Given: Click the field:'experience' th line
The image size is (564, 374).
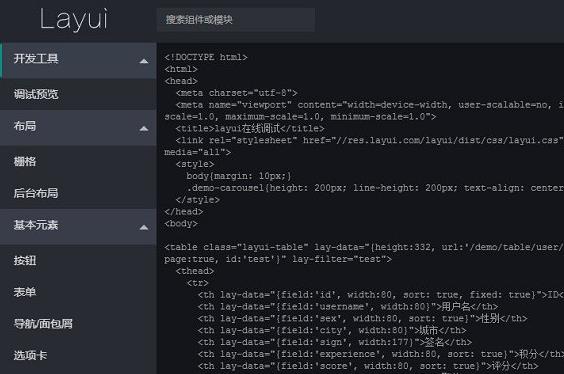Looking at the screenshot, I should point(381,354).
